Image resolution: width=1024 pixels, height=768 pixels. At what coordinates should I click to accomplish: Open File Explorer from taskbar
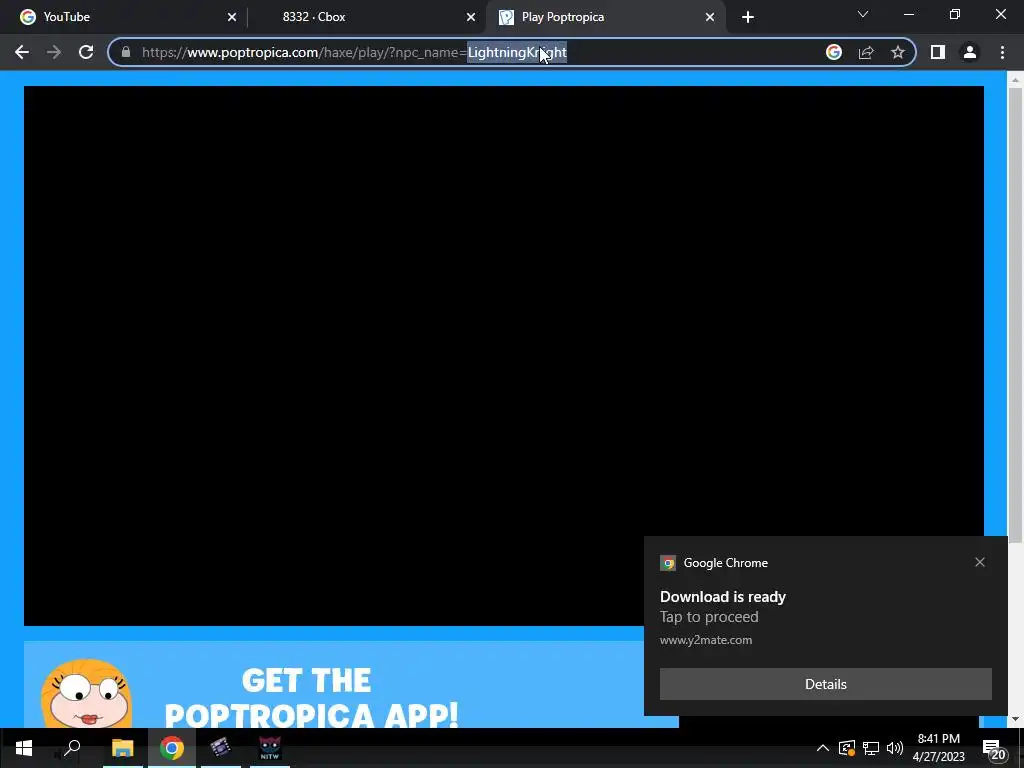pyautogui.click(x=122, y=748)
